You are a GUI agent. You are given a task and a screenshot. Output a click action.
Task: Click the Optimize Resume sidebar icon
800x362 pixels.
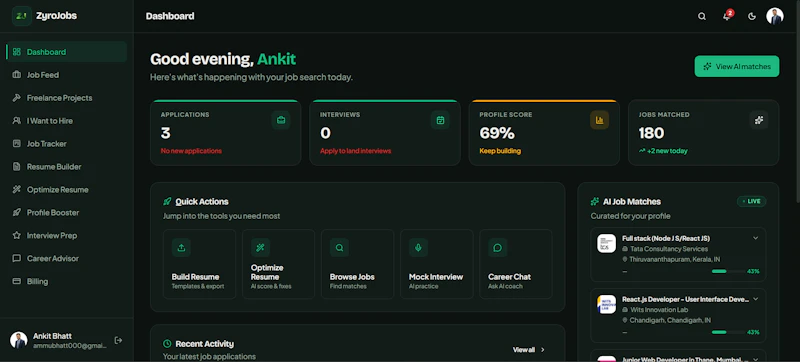click(x=17, y=190)
